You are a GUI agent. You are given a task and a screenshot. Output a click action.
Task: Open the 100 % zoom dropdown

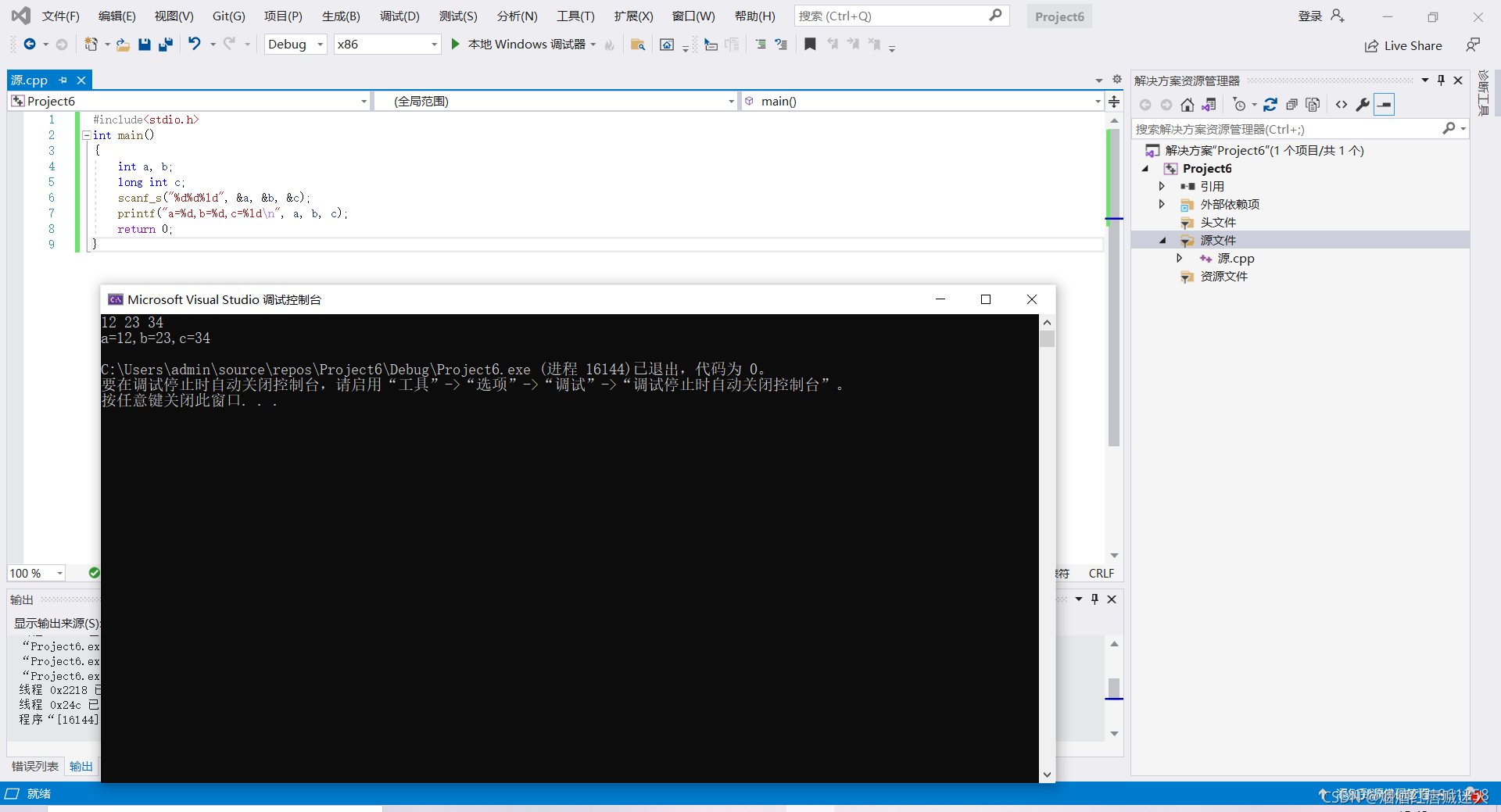point(37,573)
